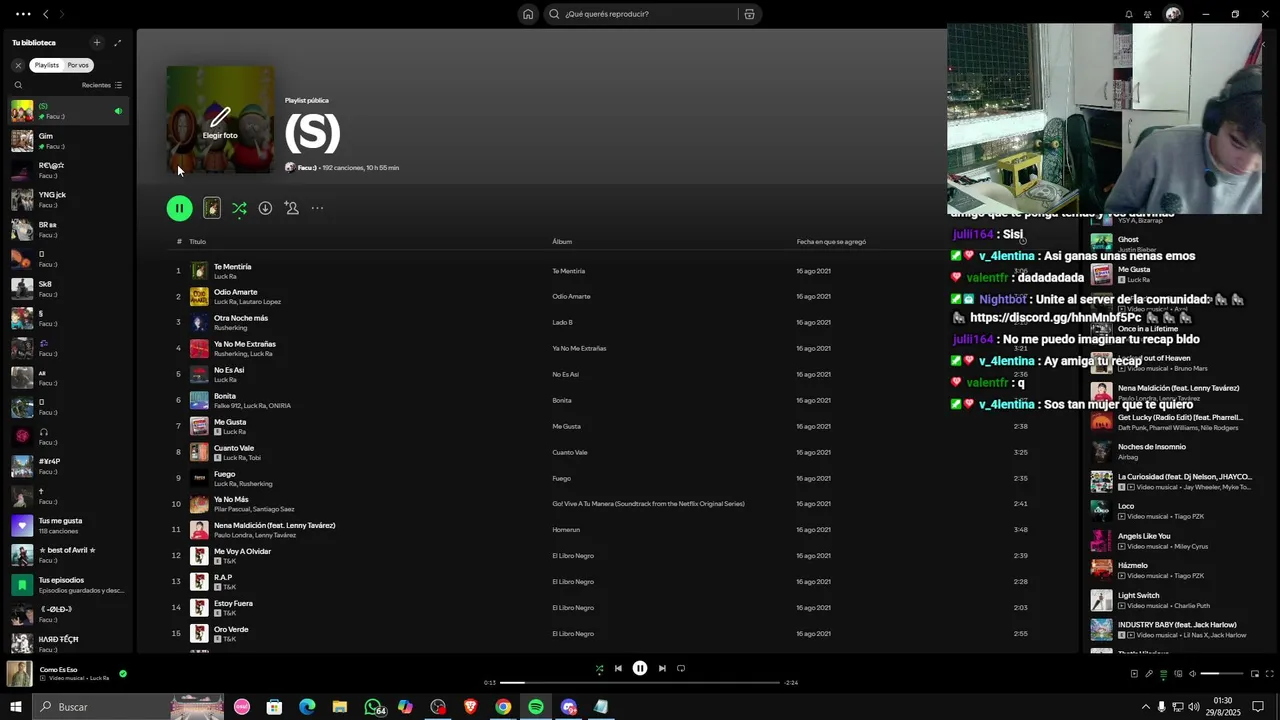Select the Por vos filter chip
1280x720 pixels.
[x=78, y=65]
